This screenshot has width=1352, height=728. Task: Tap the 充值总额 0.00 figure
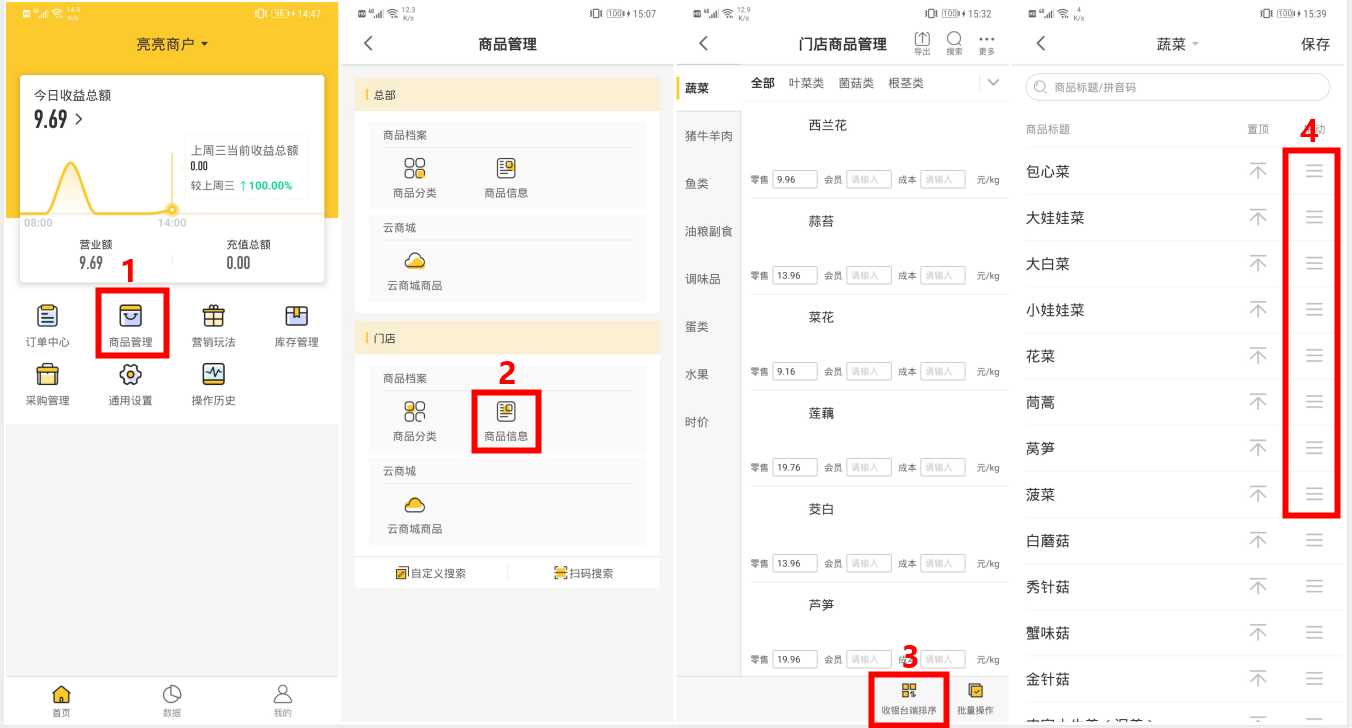[x=238, y=263]
